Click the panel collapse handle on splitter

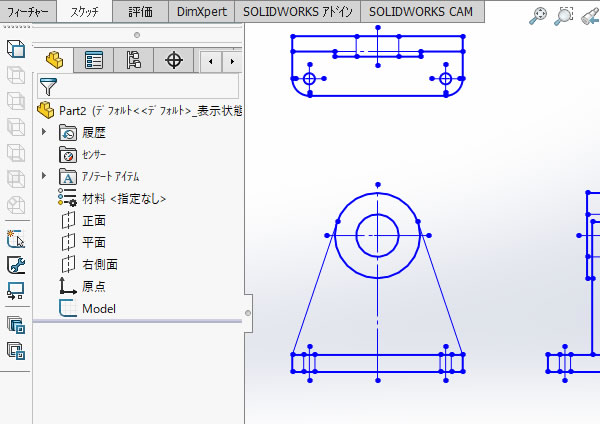(x=248, y=313)
